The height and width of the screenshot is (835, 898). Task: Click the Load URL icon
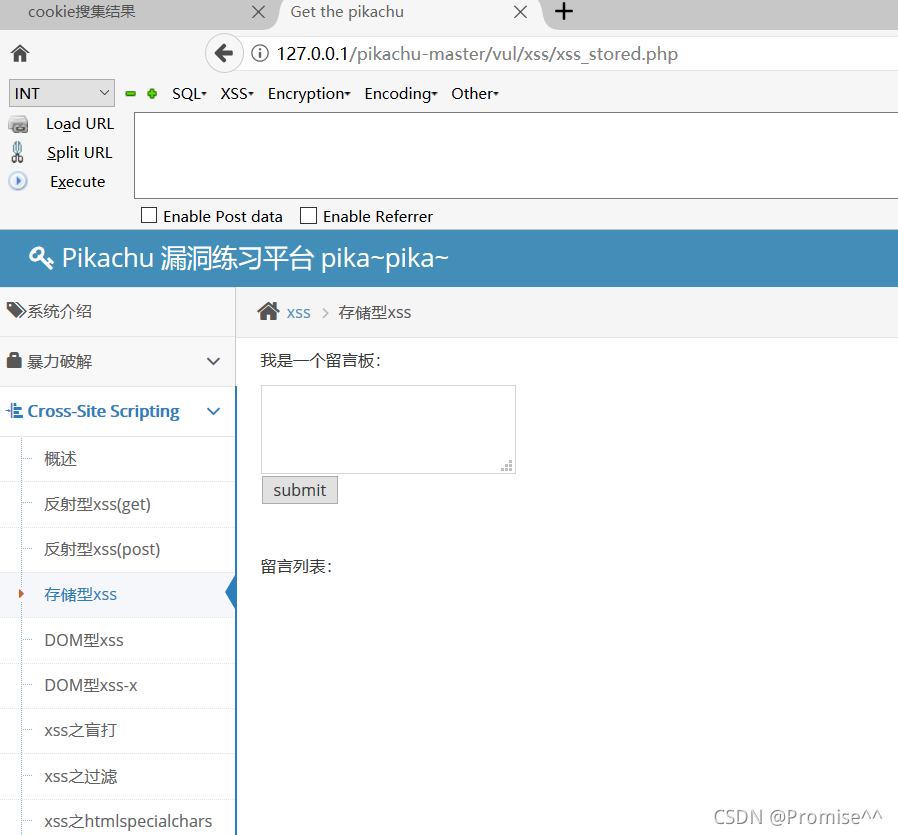[18, 124]
